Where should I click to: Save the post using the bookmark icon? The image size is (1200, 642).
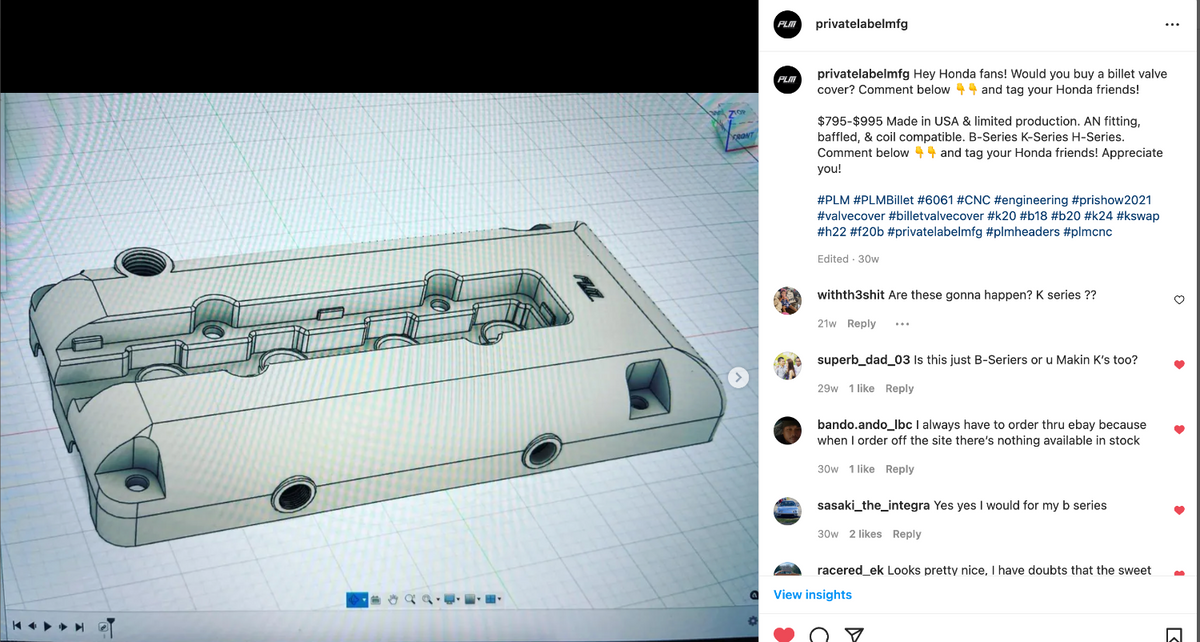(x=1174, y=634)
